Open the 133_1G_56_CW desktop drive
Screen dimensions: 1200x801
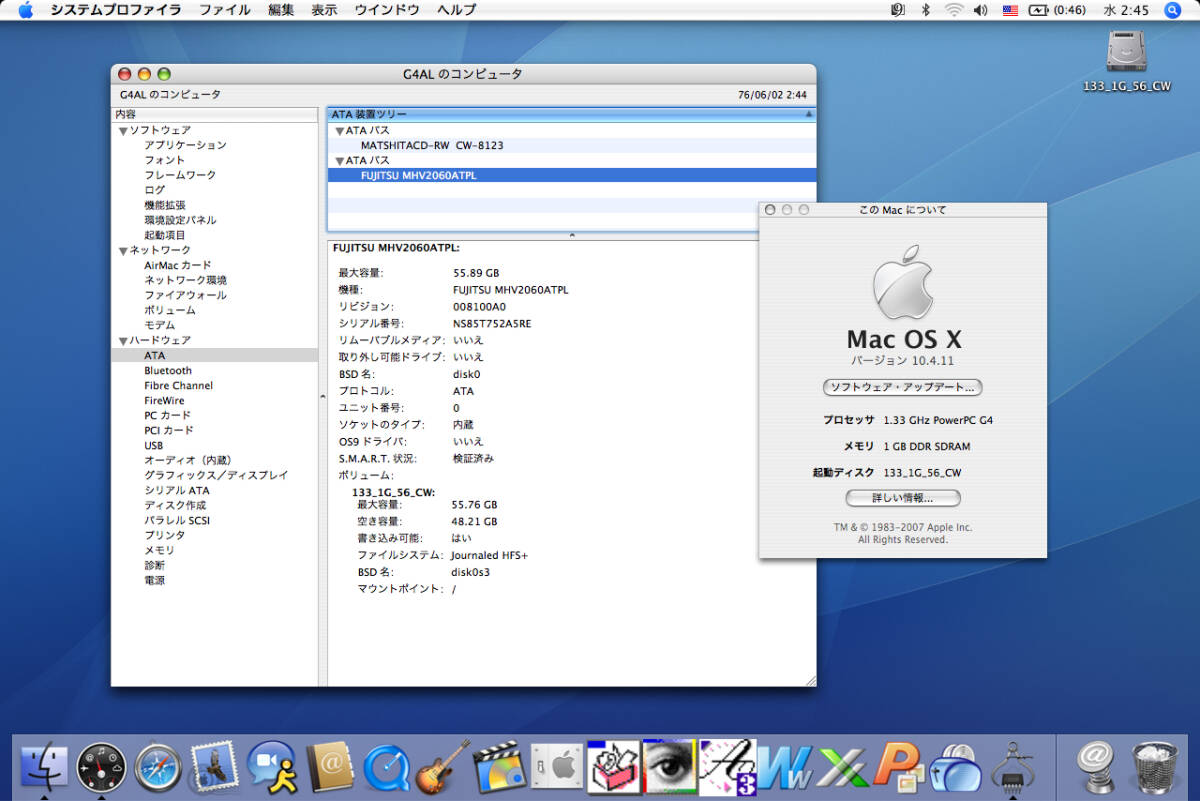1126,52
